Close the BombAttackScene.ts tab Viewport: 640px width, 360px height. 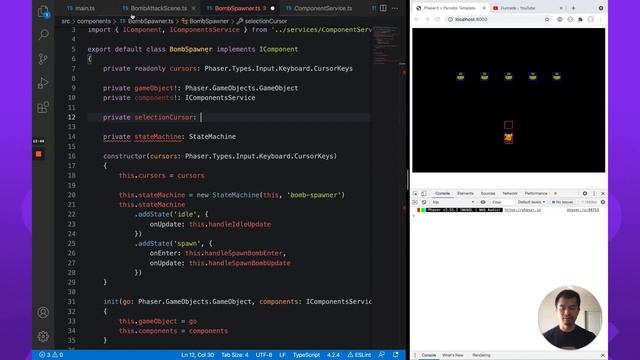point(193,8)
